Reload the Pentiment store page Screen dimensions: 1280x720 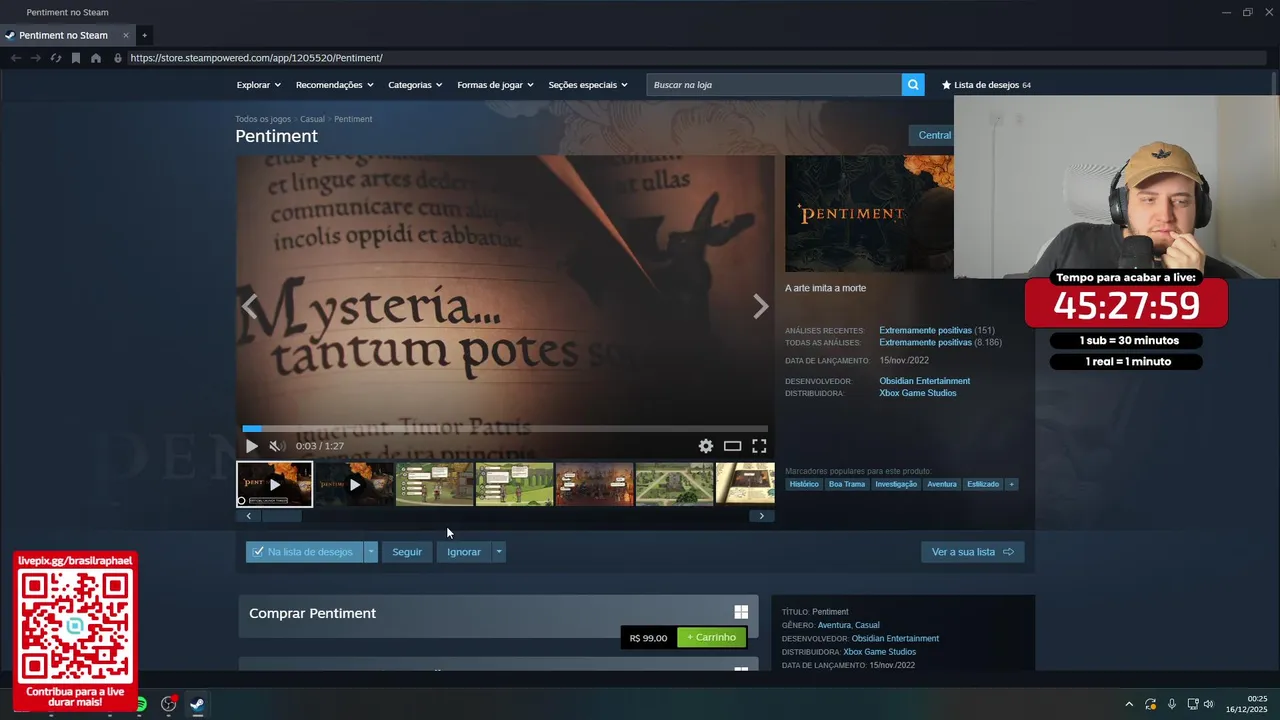(x=56, y=58)
